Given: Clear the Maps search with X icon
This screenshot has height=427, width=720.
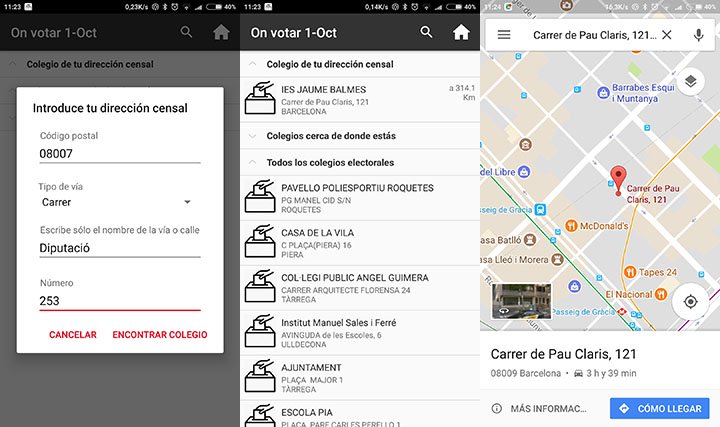Looking at the screenshot, I should [667, 35].
